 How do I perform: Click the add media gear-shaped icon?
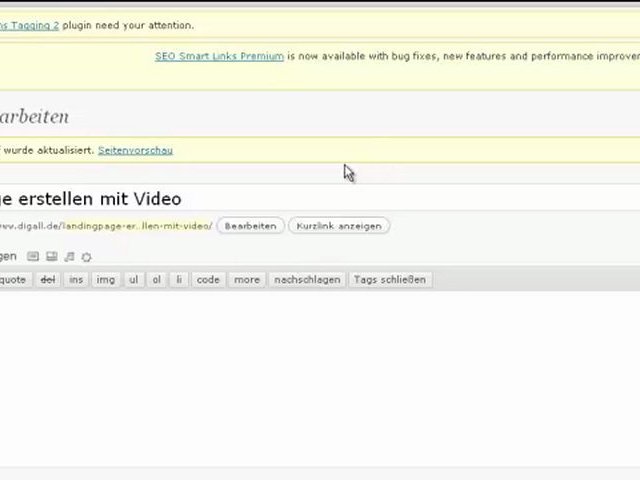[86, 257]
